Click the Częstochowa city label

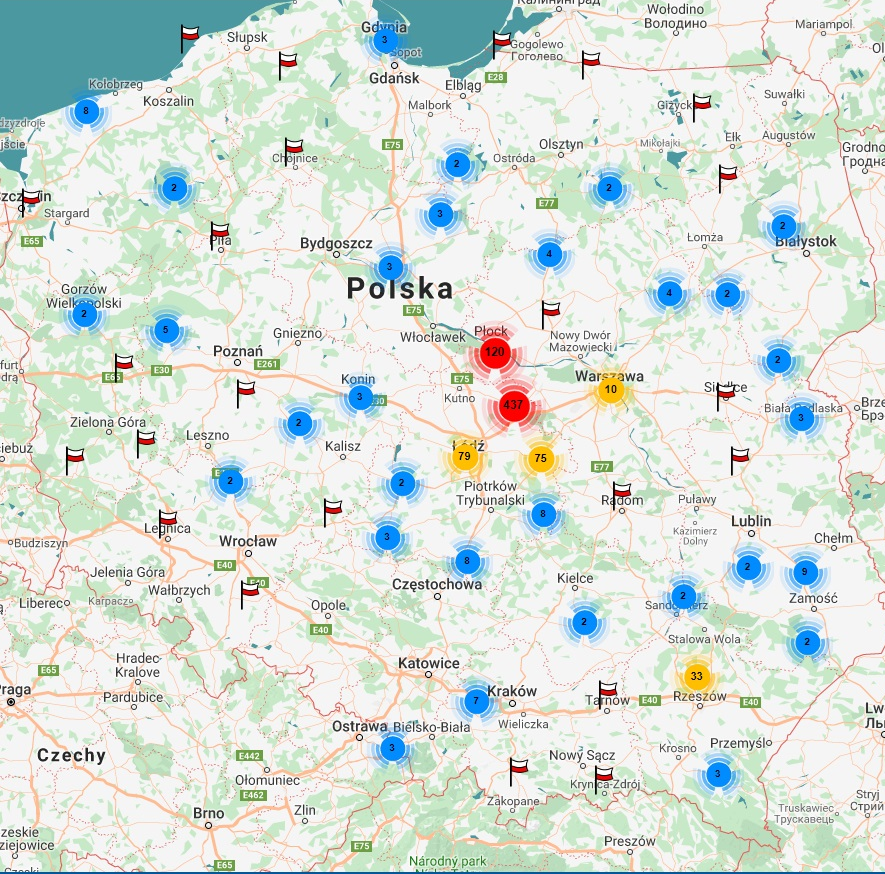coord(437,585)
